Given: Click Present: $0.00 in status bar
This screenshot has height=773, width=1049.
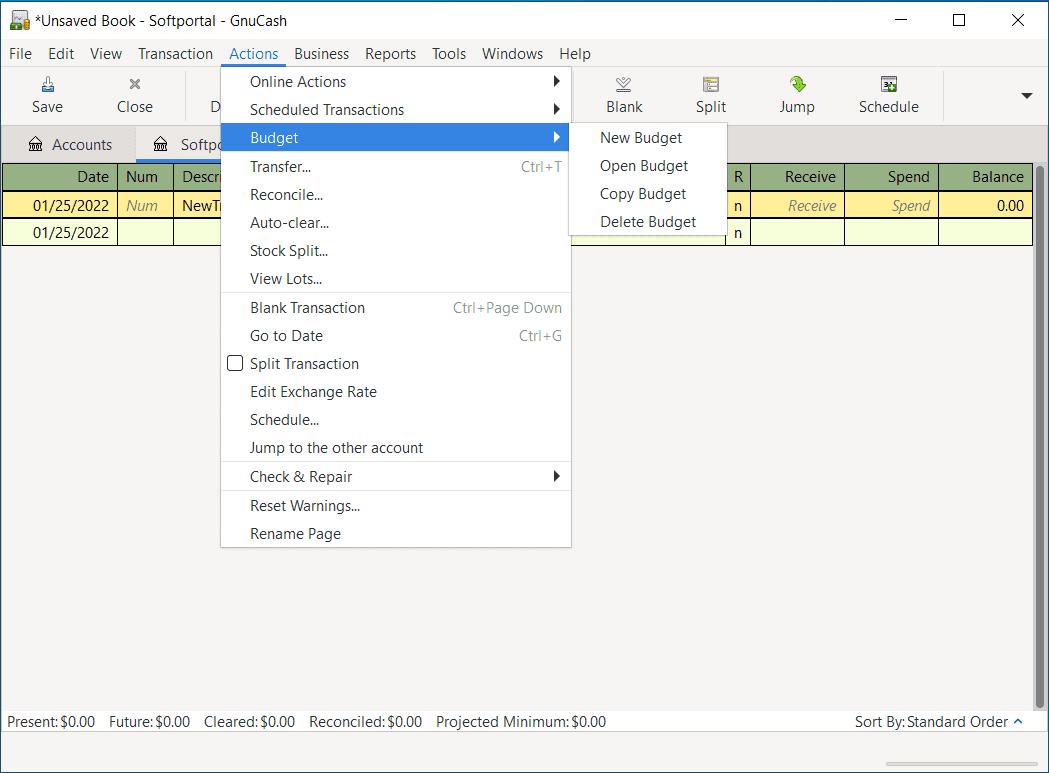Looking at the screenshot, I should [51, 721].
